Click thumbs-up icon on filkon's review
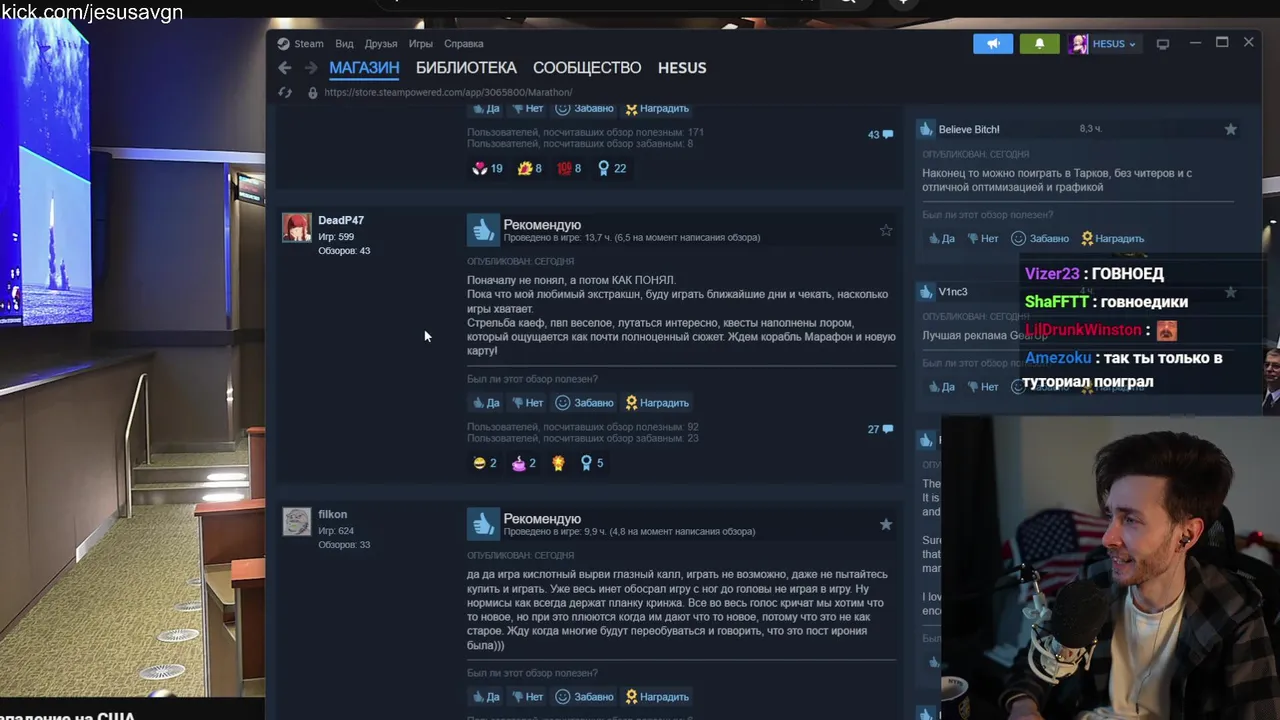The width and height of the screenshot is (1280, 720). point(483,524)
